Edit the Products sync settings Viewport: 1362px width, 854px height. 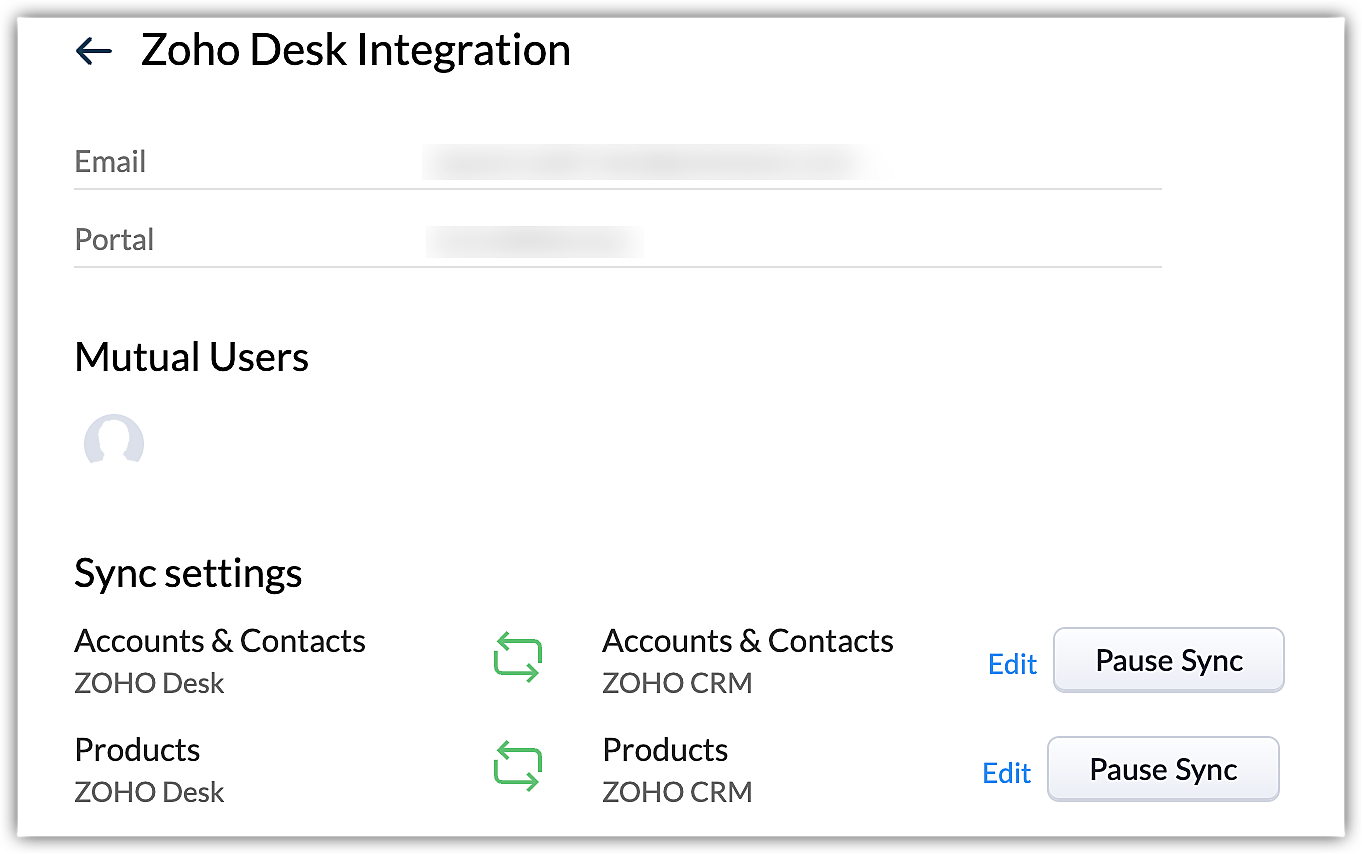tap(1006, 773)
